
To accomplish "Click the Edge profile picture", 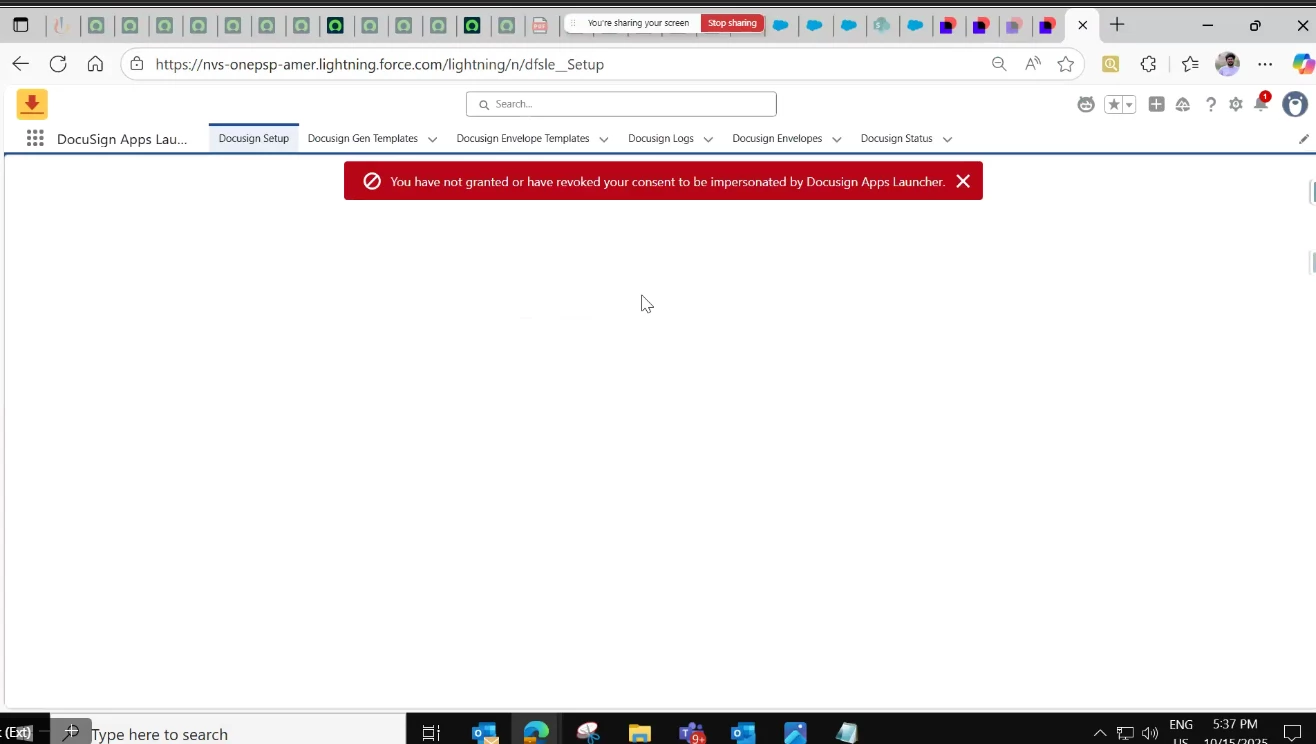I will (x=1227, y=64).
